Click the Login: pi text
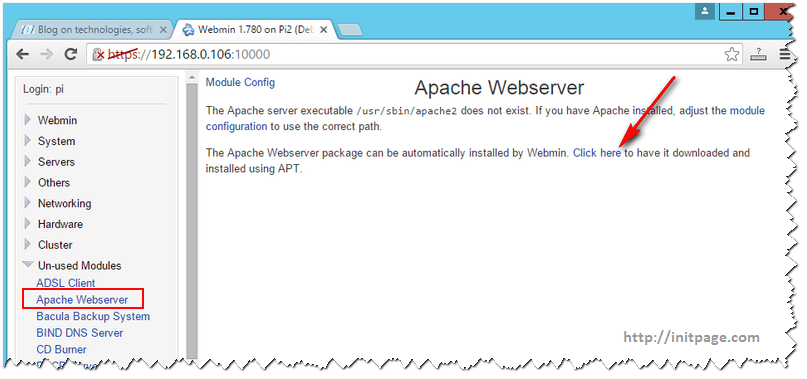The image size is (807, 379). click(x=44, y=89)
